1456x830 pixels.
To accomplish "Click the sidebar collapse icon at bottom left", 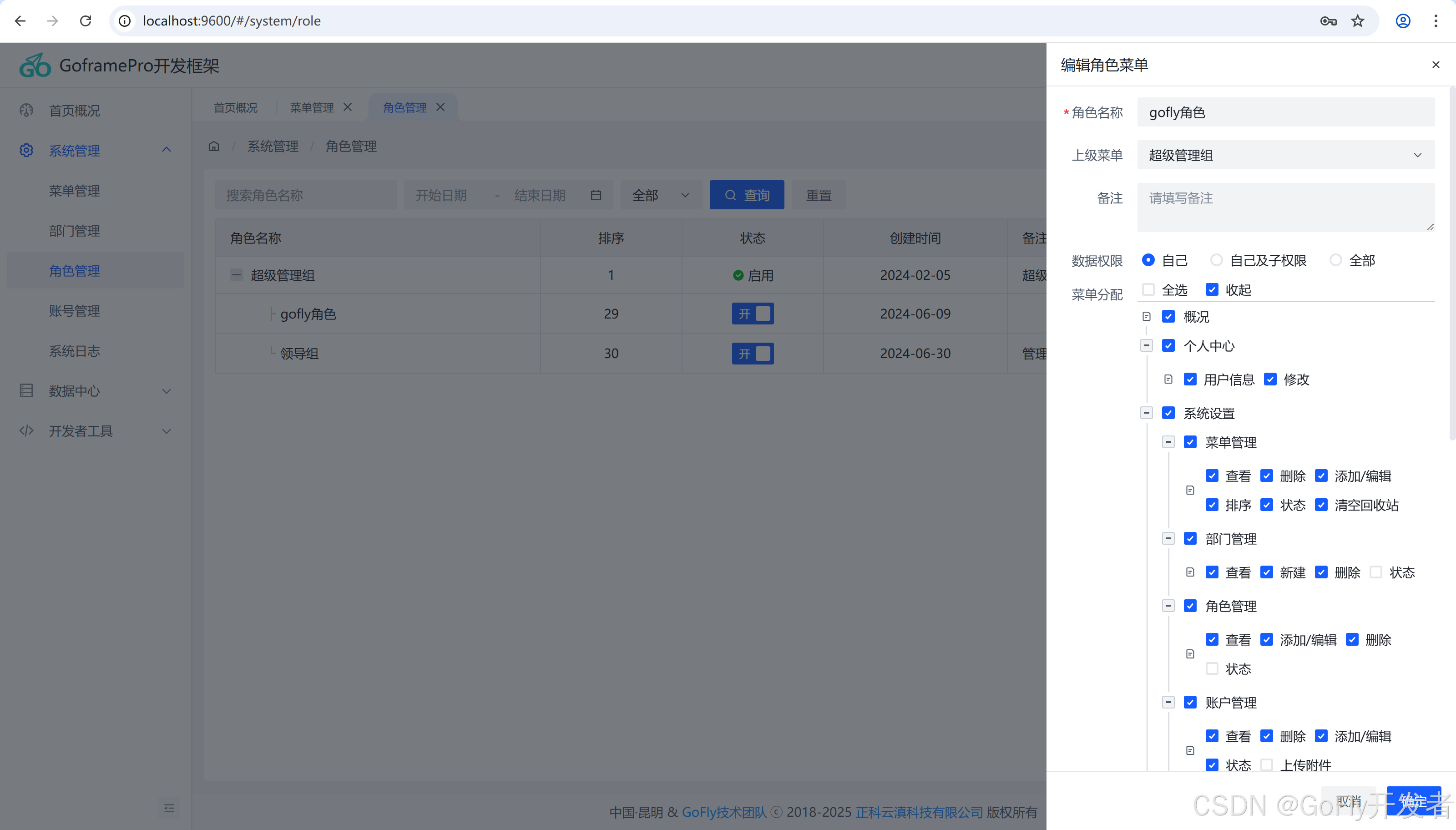I will [x=169, y=808].
